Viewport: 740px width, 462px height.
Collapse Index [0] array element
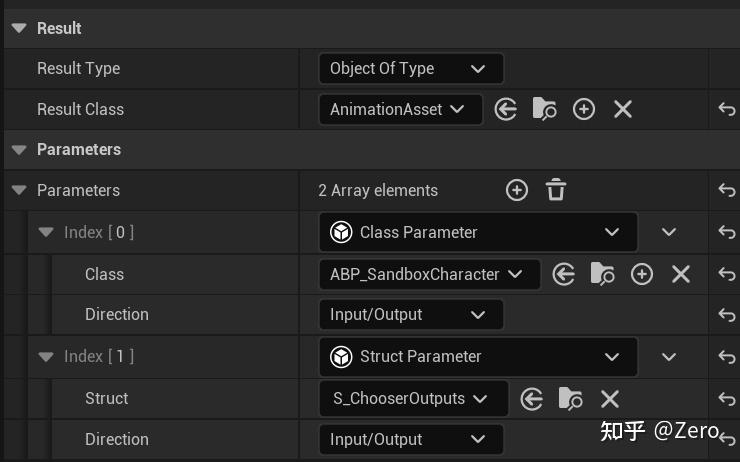tap(46, 232)
